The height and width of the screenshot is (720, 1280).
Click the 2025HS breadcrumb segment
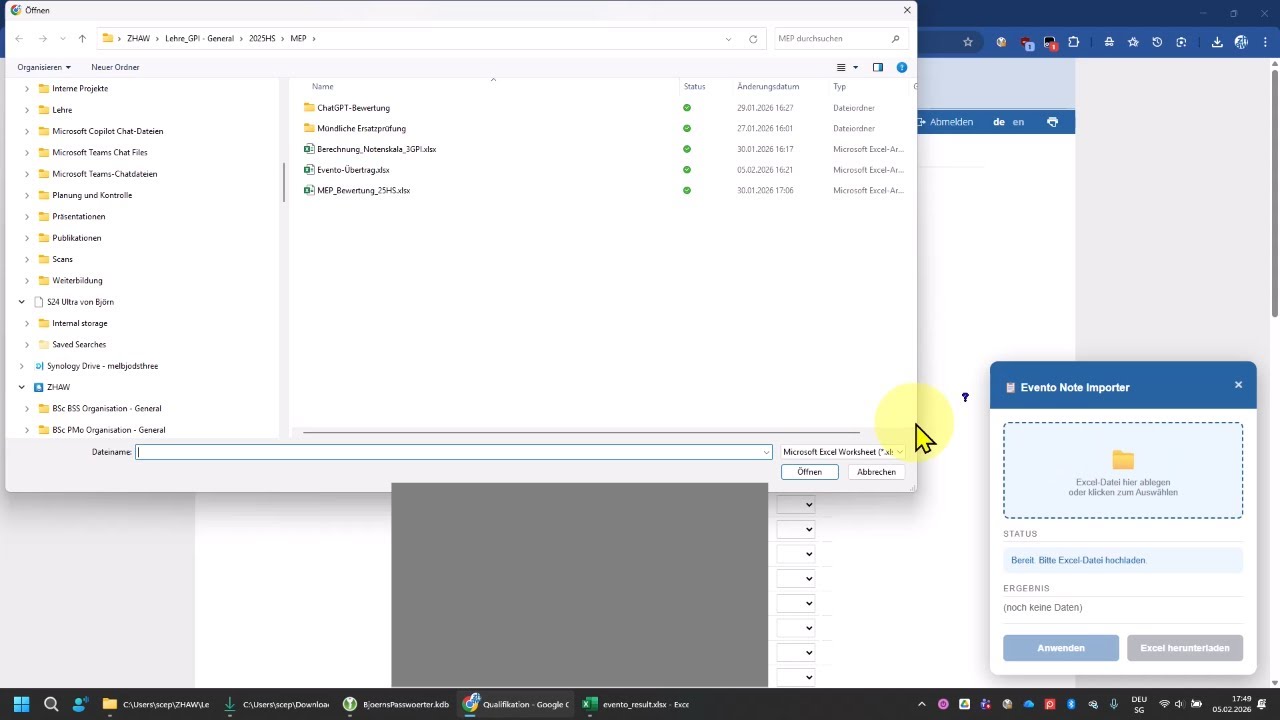pyautogui.click(x=262, y=39)
